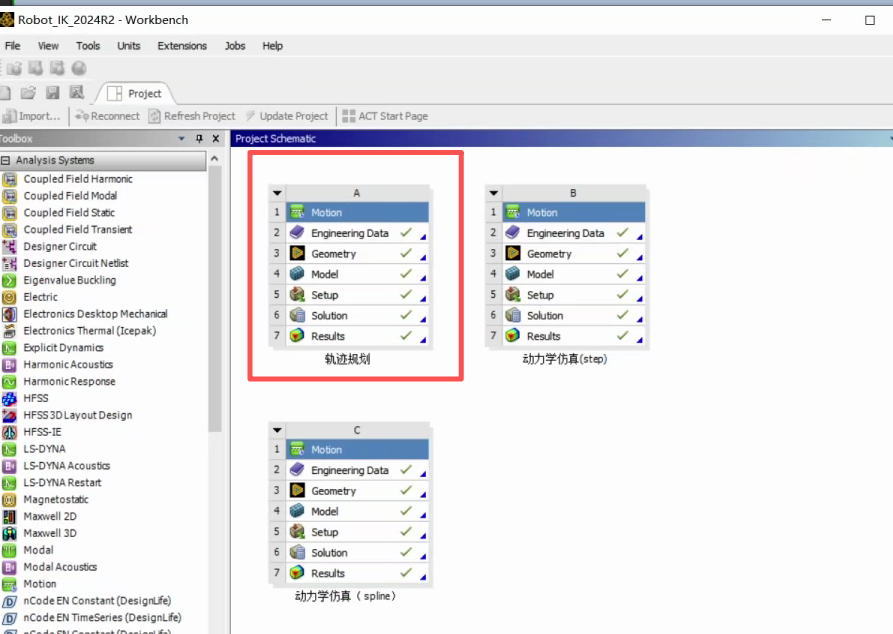Image resolution: width=893 pixels, height=634 pixels.
Task: Open system C dropdown arrow
Action: point(277,430)
